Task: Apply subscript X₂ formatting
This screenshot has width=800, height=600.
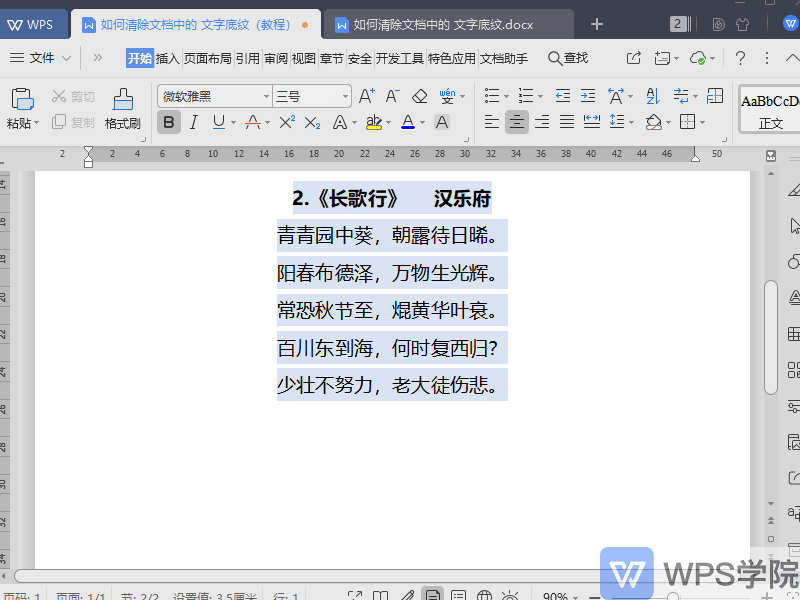Action: [x=312, y=122]
